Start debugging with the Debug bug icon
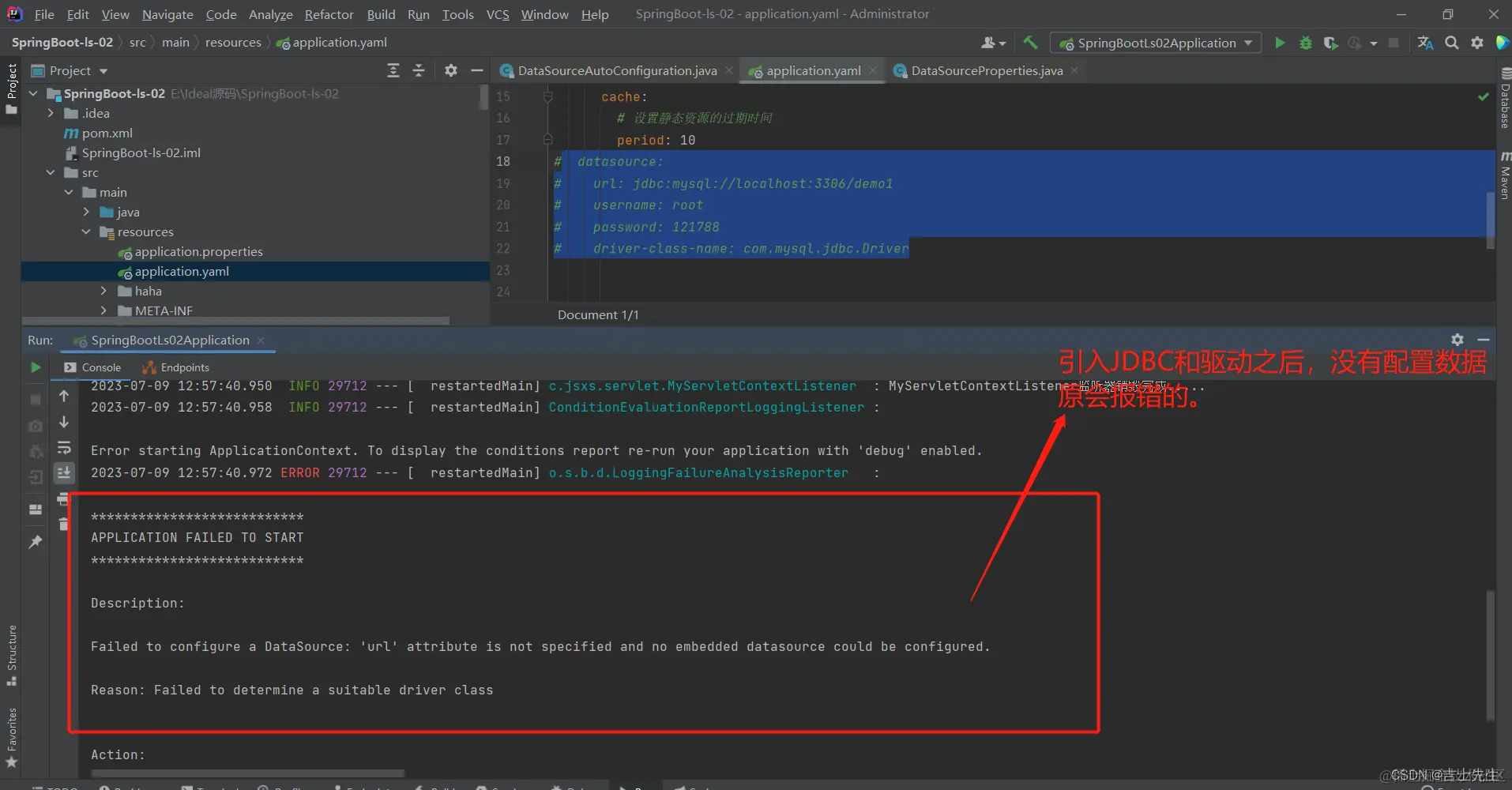Viewport: 1512px width, 790px height. pos(1305,43)
